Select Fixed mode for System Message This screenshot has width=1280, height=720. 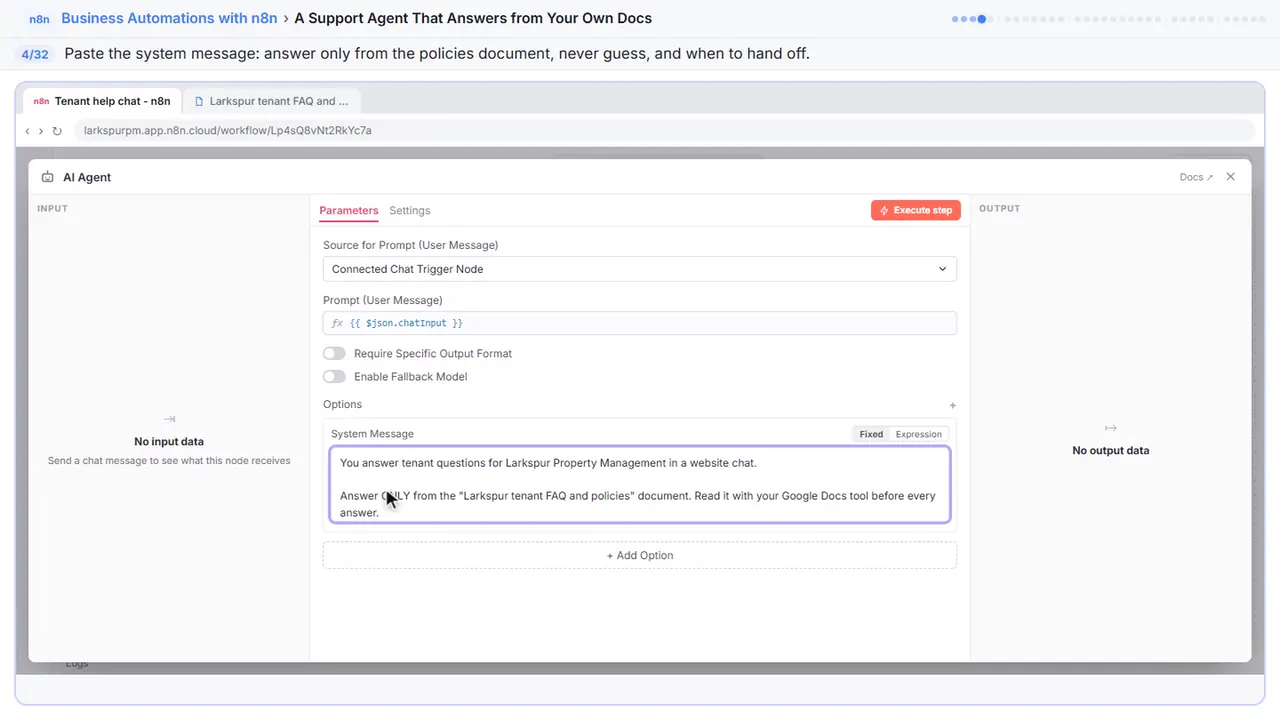[x=871, y=434]
